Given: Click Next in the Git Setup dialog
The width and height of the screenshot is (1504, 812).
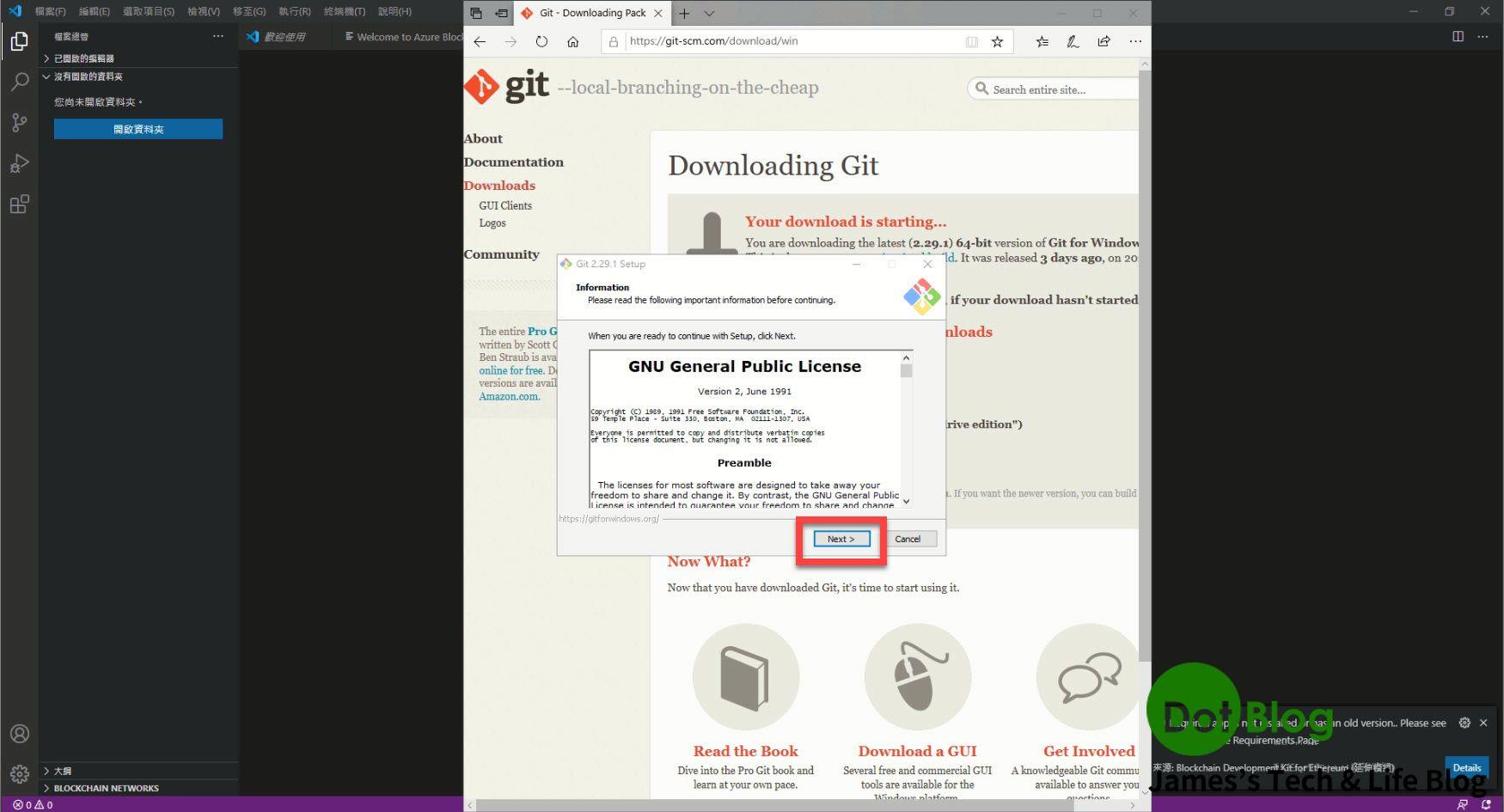Looking at the screenshot, I should tap(841, 539).
